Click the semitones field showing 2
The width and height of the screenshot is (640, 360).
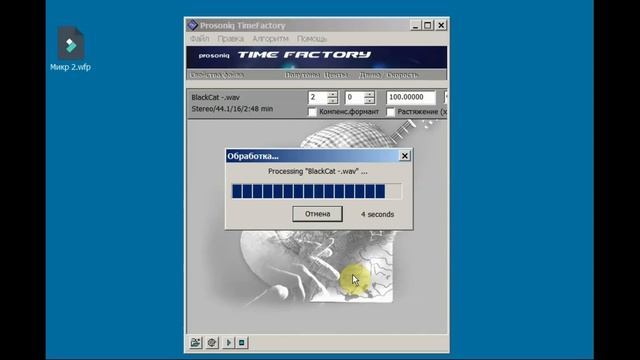coord(318,97)
